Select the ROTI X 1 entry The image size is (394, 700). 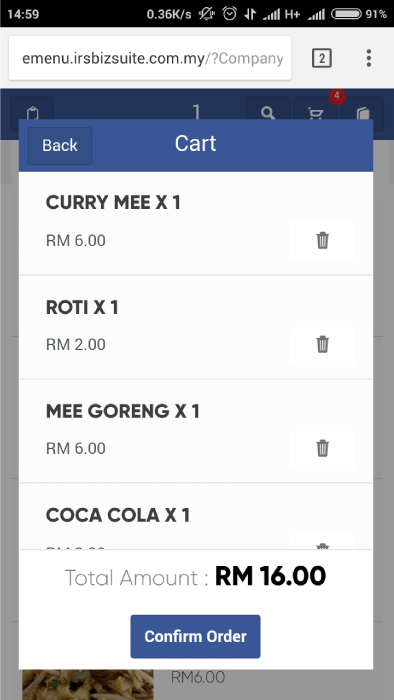tap(196, 328)
